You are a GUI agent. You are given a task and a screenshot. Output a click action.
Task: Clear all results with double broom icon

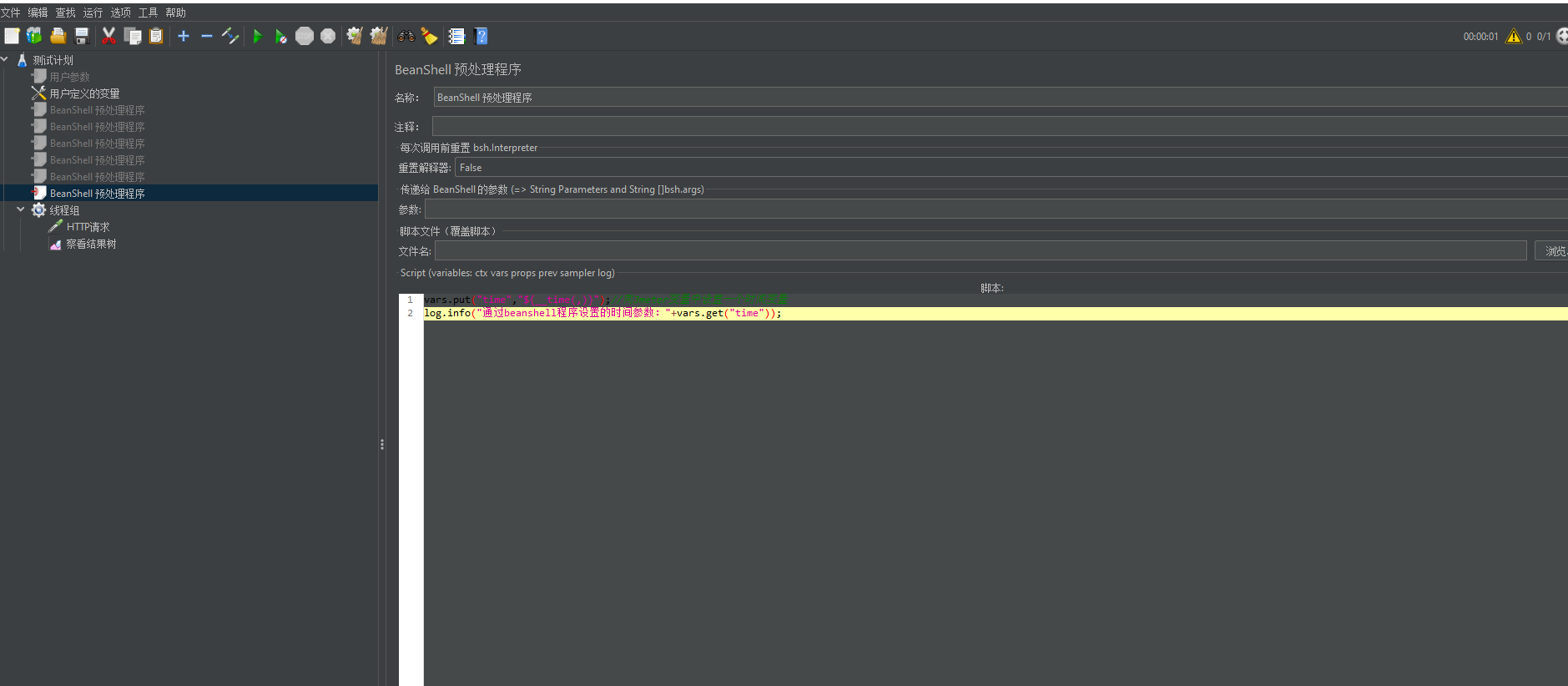[379, 36]
